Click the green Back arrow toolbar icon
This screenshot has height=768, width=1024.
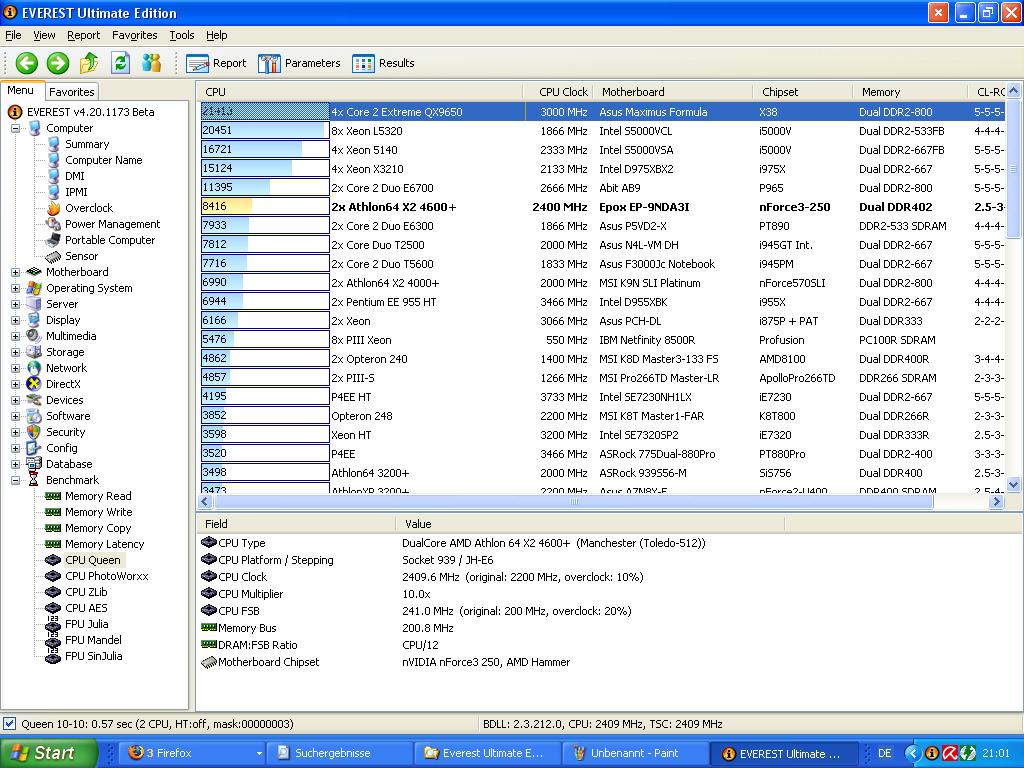coord(27,63)
